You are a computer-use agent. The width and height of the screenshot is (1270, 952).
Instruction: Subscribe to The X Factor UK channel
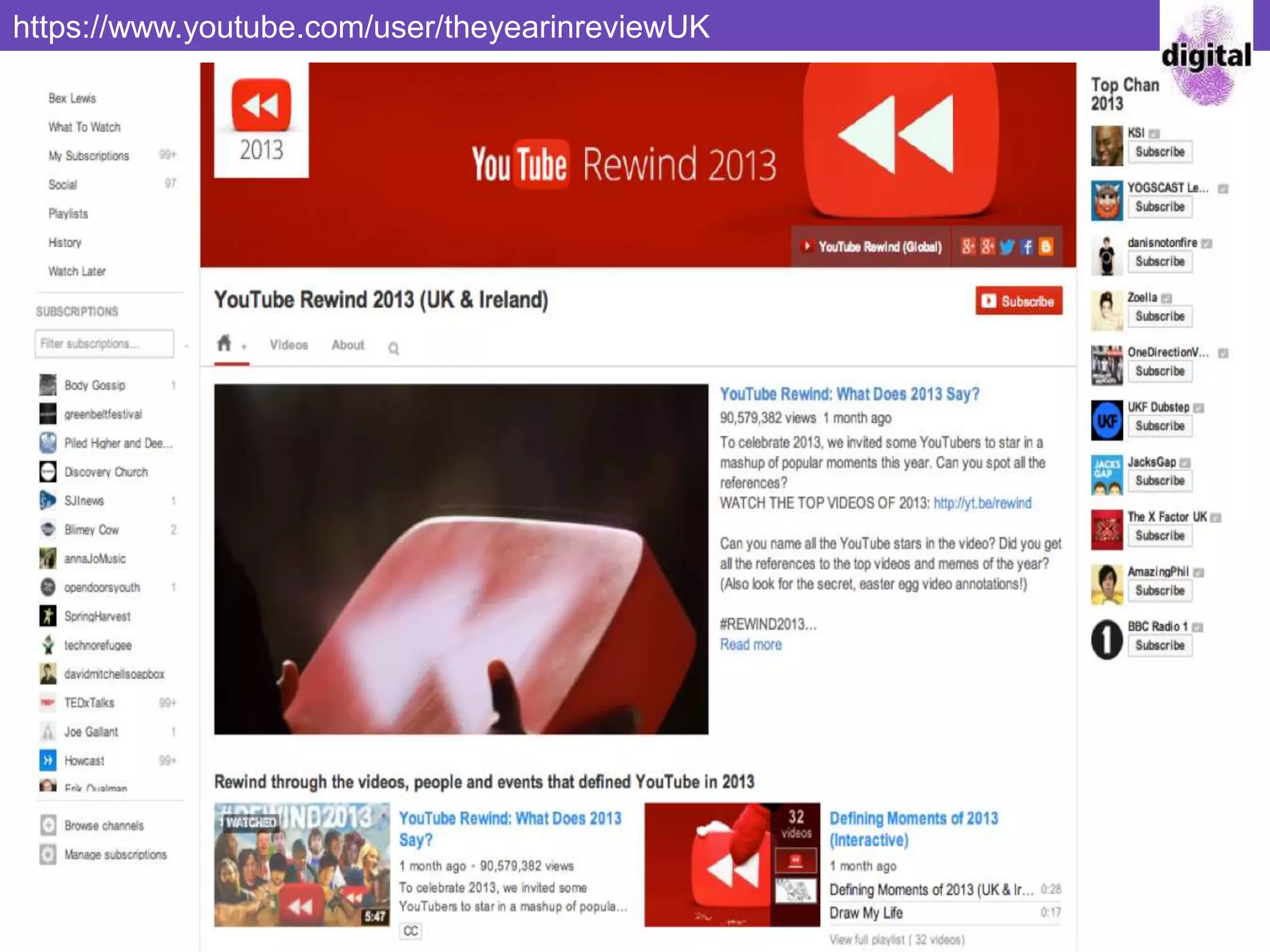[x=1160, y=535]
